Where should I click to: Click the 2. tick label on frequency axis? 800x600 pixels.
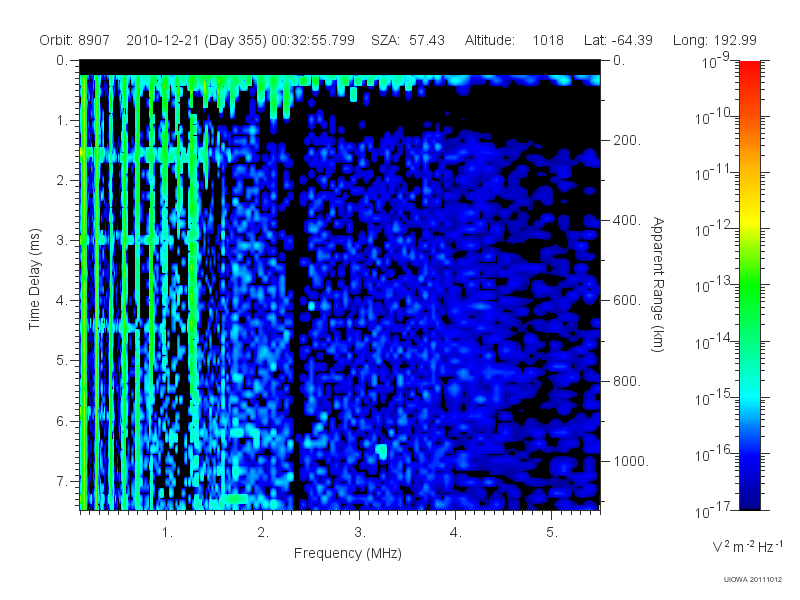pyautogui.click(x=263, y=532)
